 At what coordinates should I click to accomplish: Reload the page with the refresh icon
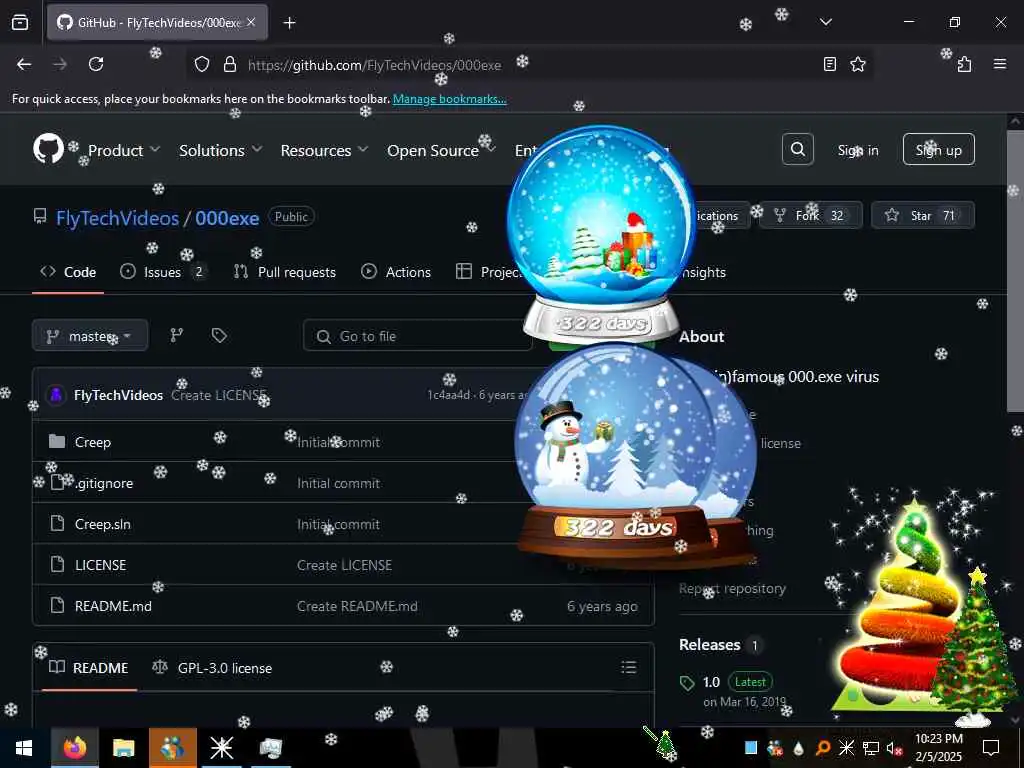pyautogui.click(x=96, y=64)
